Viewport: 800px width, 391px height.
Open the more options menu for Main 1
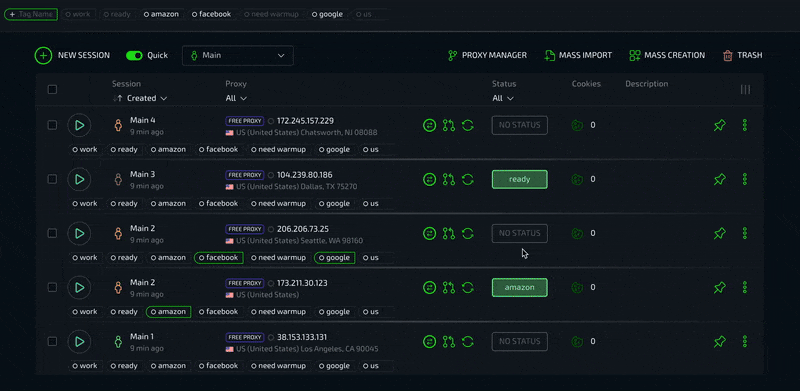click(745, 341)
